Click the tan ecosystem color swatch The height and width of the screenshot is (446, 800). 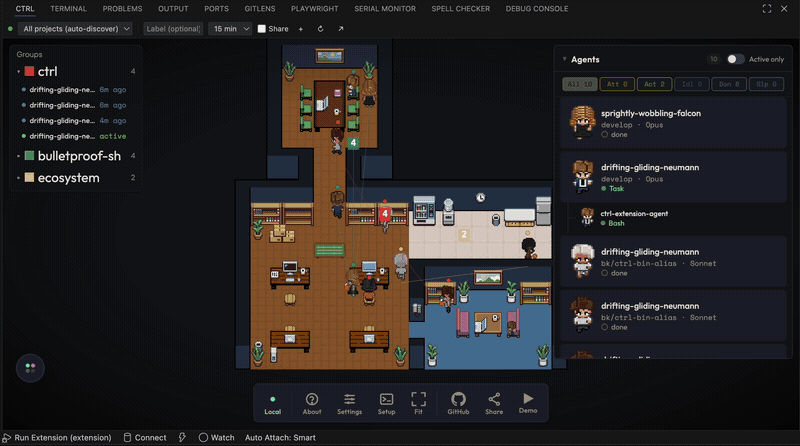click(x=30, y=178)
